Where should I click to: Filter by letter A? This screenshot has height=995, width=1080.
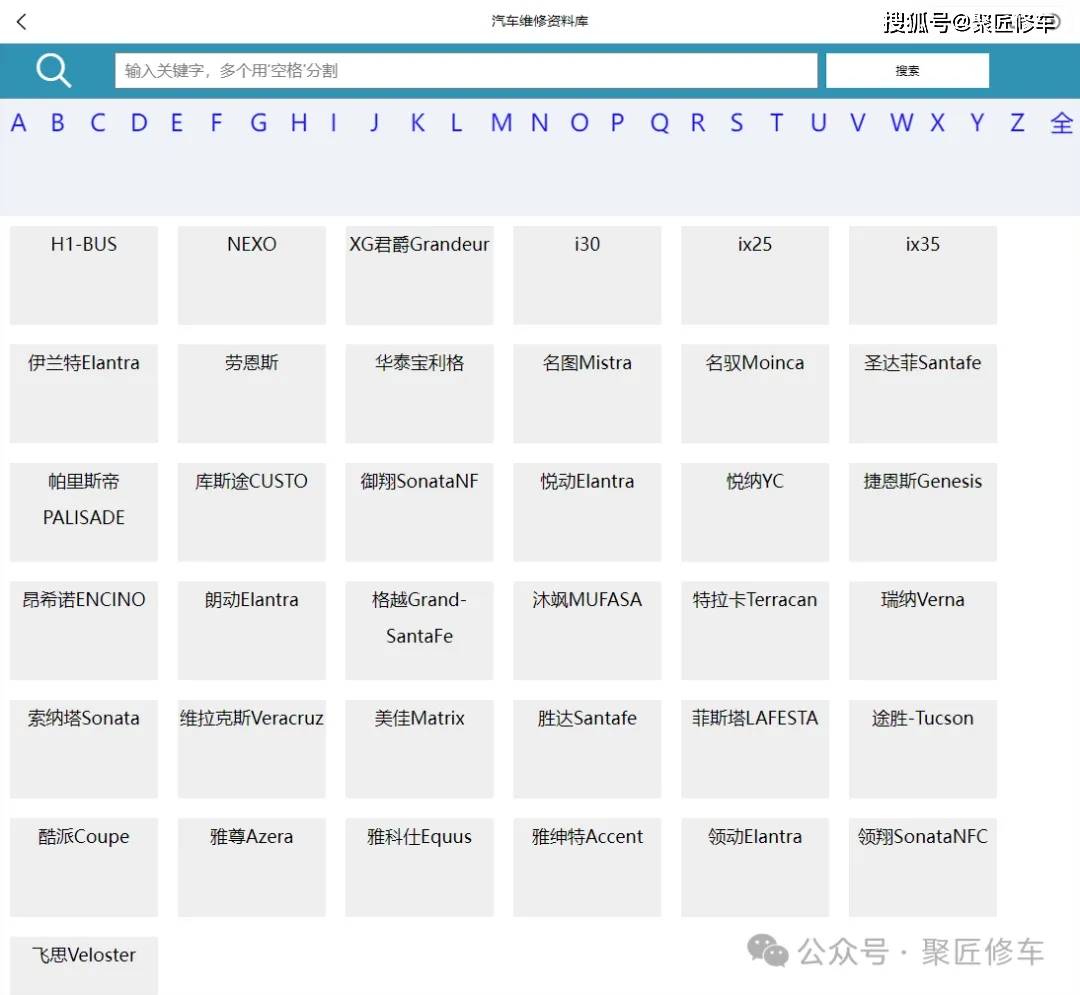(x=19, y=123)
